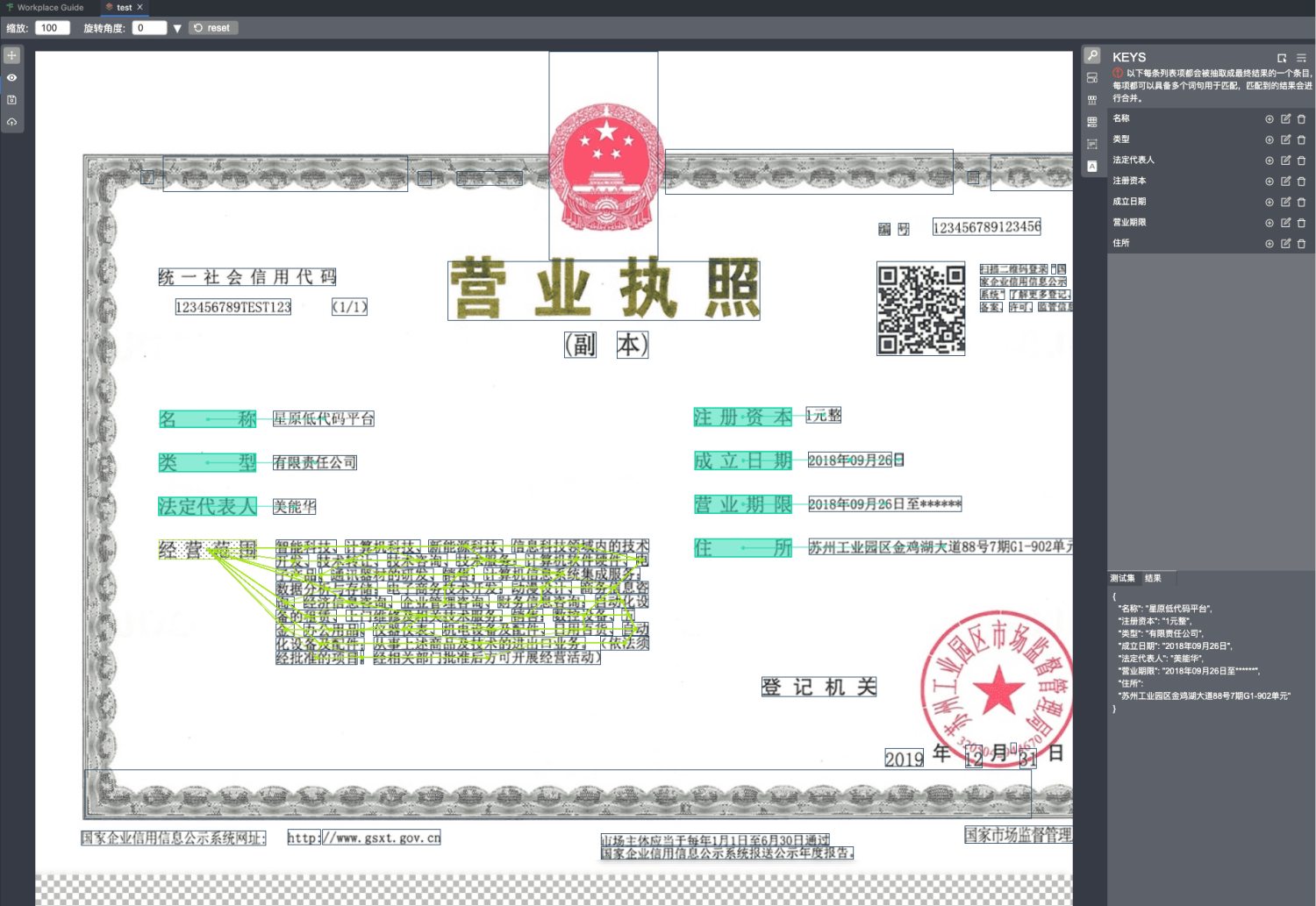Focus the 缩放 zoom input field
Screen dimensions: 1316x906
click(53, 28)
